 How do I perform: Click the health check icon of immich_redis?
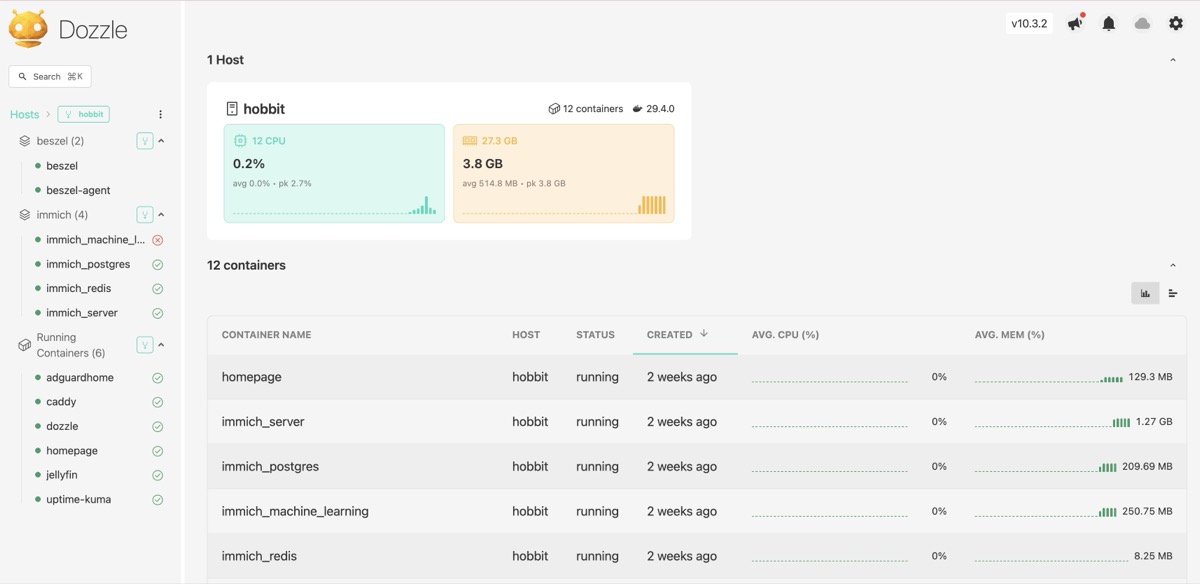coord(157,289)
